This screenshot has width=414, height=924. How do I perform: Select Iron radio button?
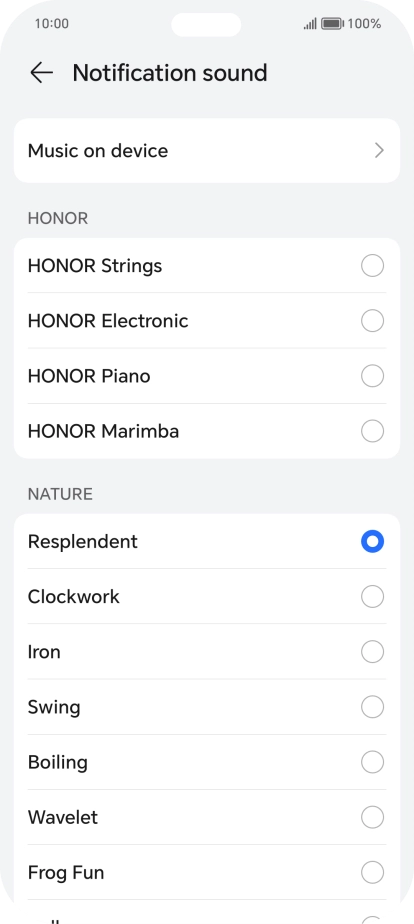(372, 652)
